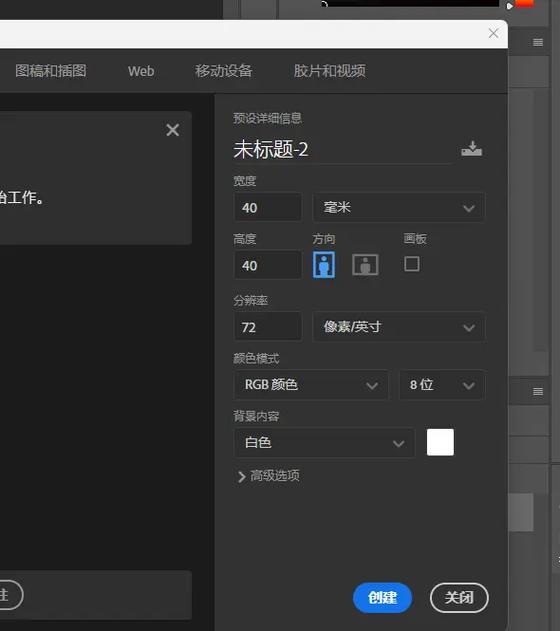The image size is (560, 631).
Task: Open the RGB 颜色 mode dropdown
Action: pyautogui.click(x=311, y=385)
